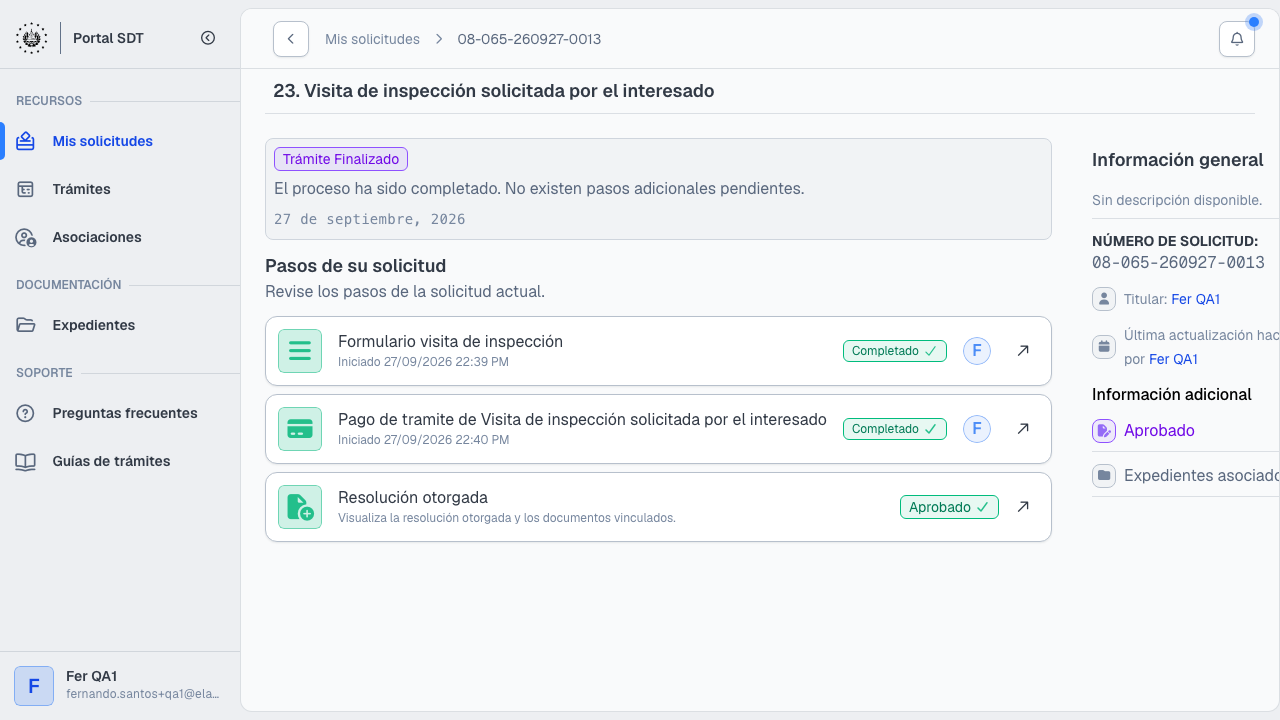Viewport: 1280px width, 720px height.
Task: Open the notifications bell
Action: (x=1237, y=39)
